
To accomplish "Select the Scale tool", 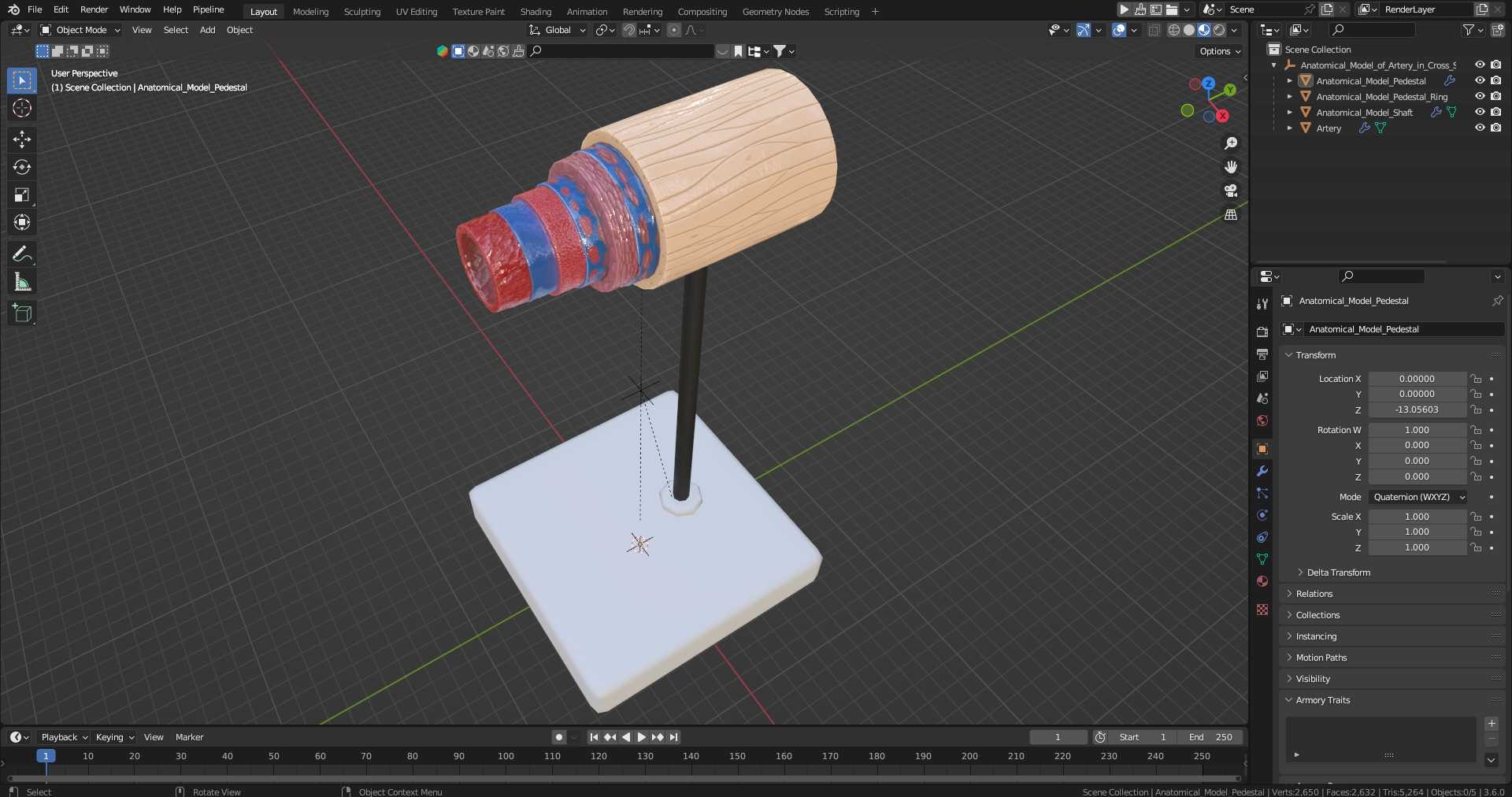I will (x=22, y=195).
